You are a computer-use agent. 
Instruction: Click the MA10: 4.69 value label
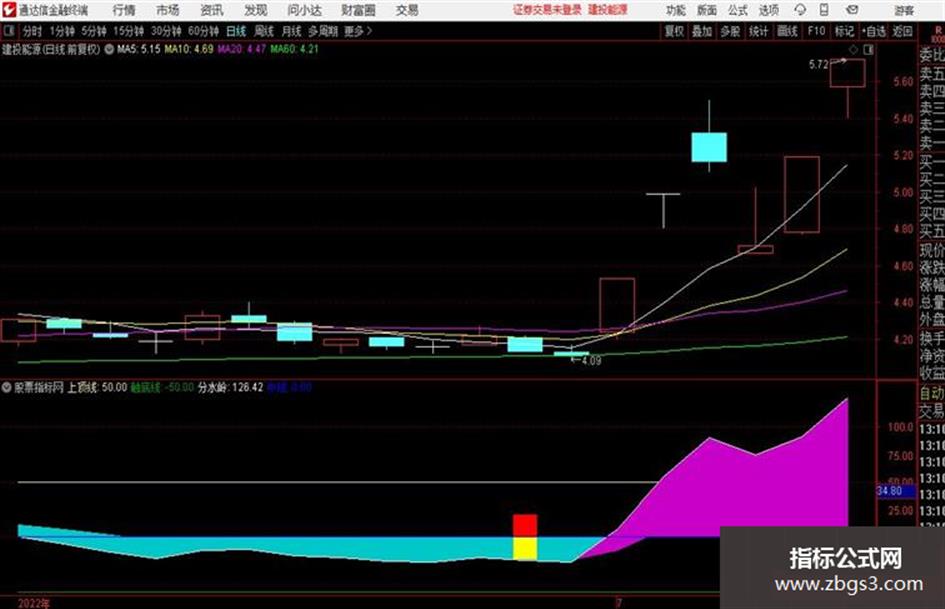click(189, 49)
